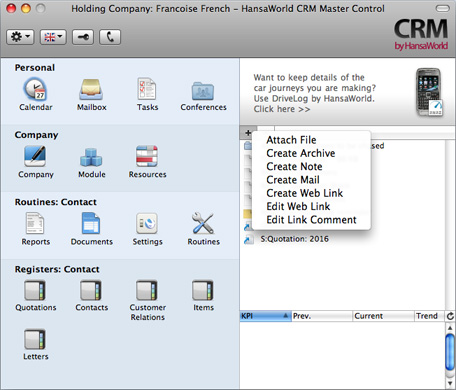This screenshot has width=456, height=390.
Task: Open the Customer Relations register
Action: (147, 290)
